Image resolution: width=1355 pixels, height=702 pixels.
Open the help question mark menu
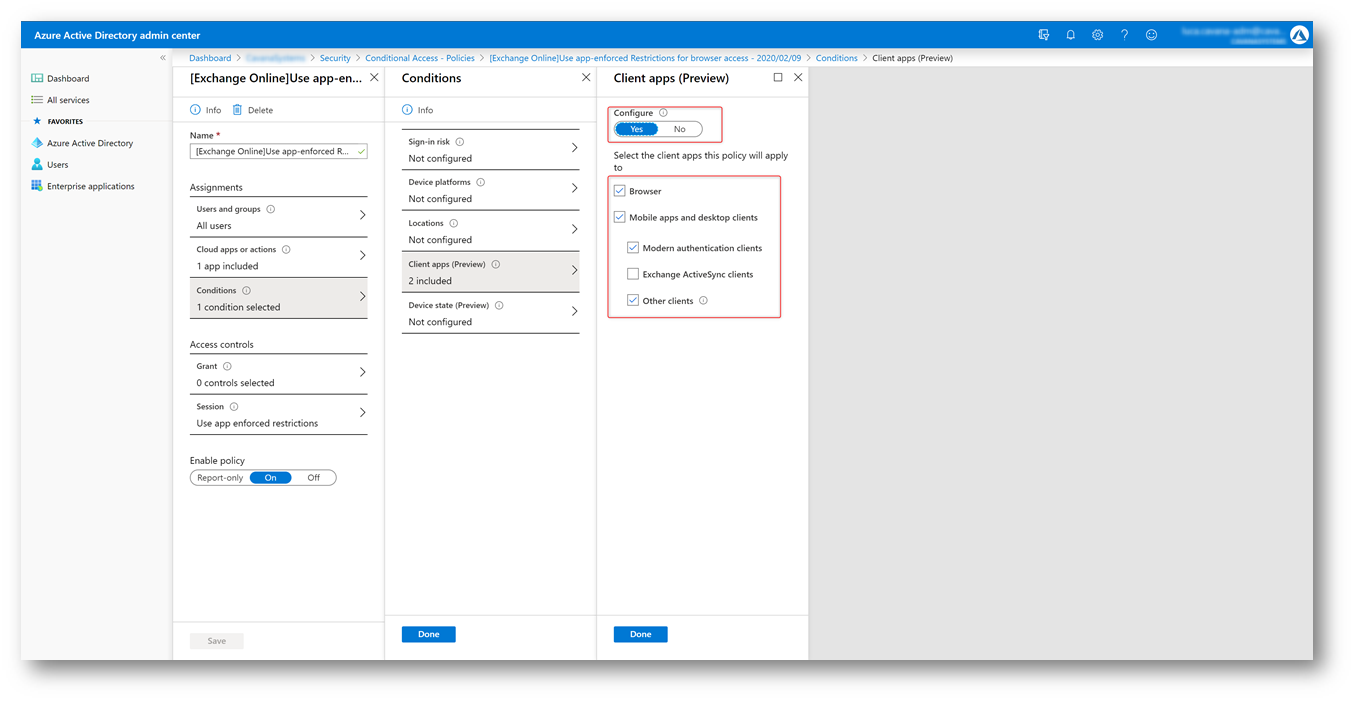[x=1125, y=34]
